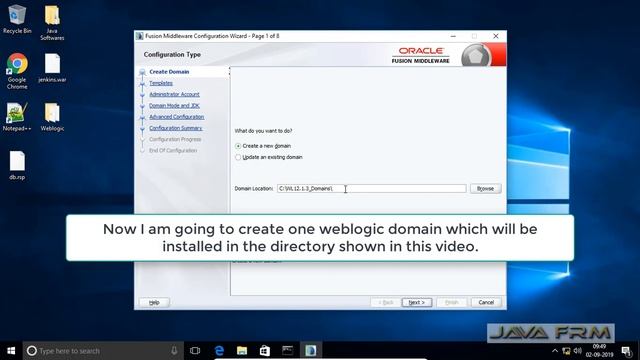Minimize the Configuration Wizard window
The height and width of the screenshot is (360, 640).
(453, 36)
